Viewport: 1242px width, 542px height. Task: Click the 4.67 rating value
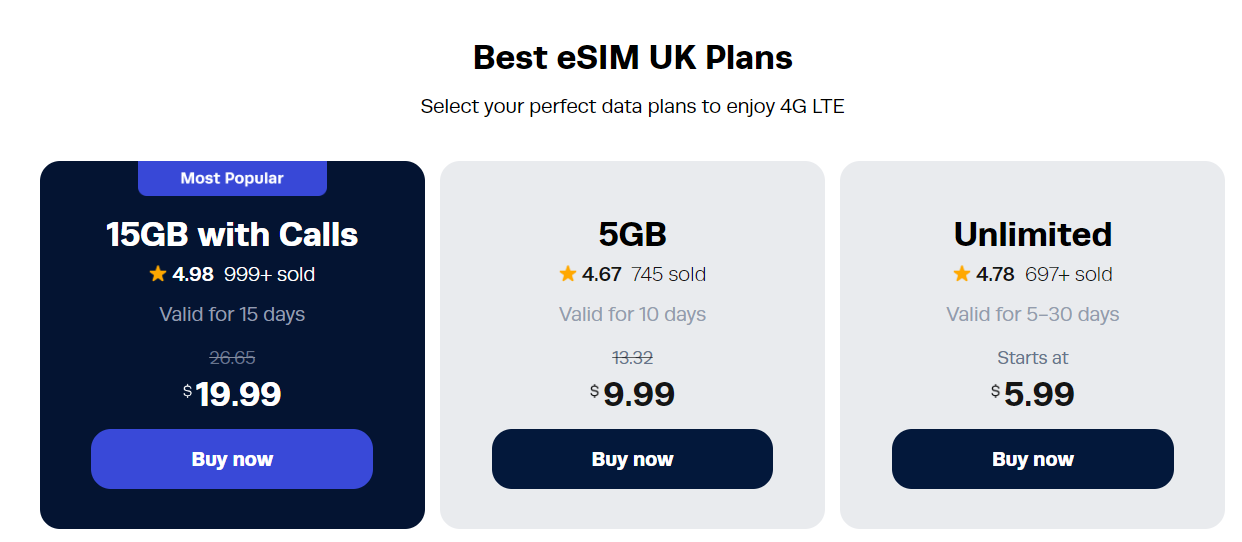click(602, 274)
